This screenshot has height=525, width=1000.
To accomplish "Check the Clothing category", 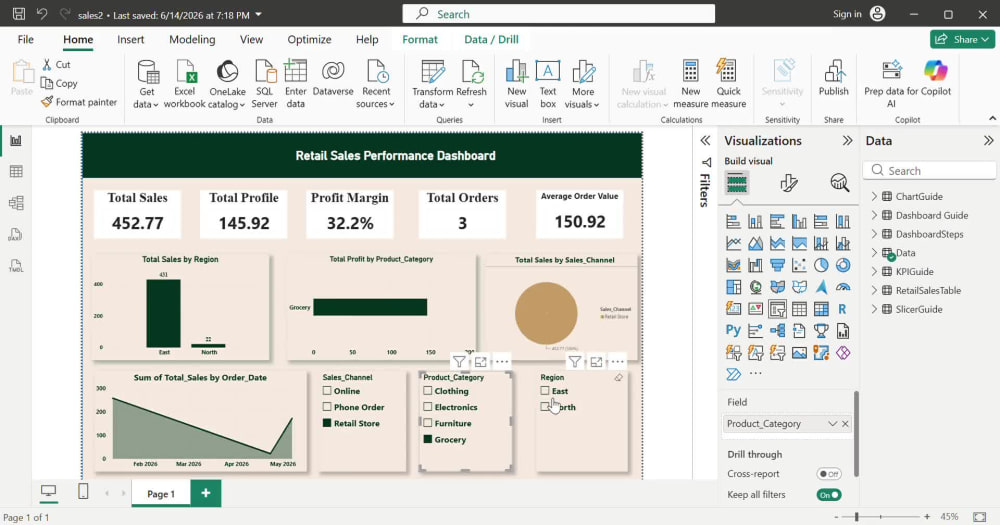I will (427, 391).
